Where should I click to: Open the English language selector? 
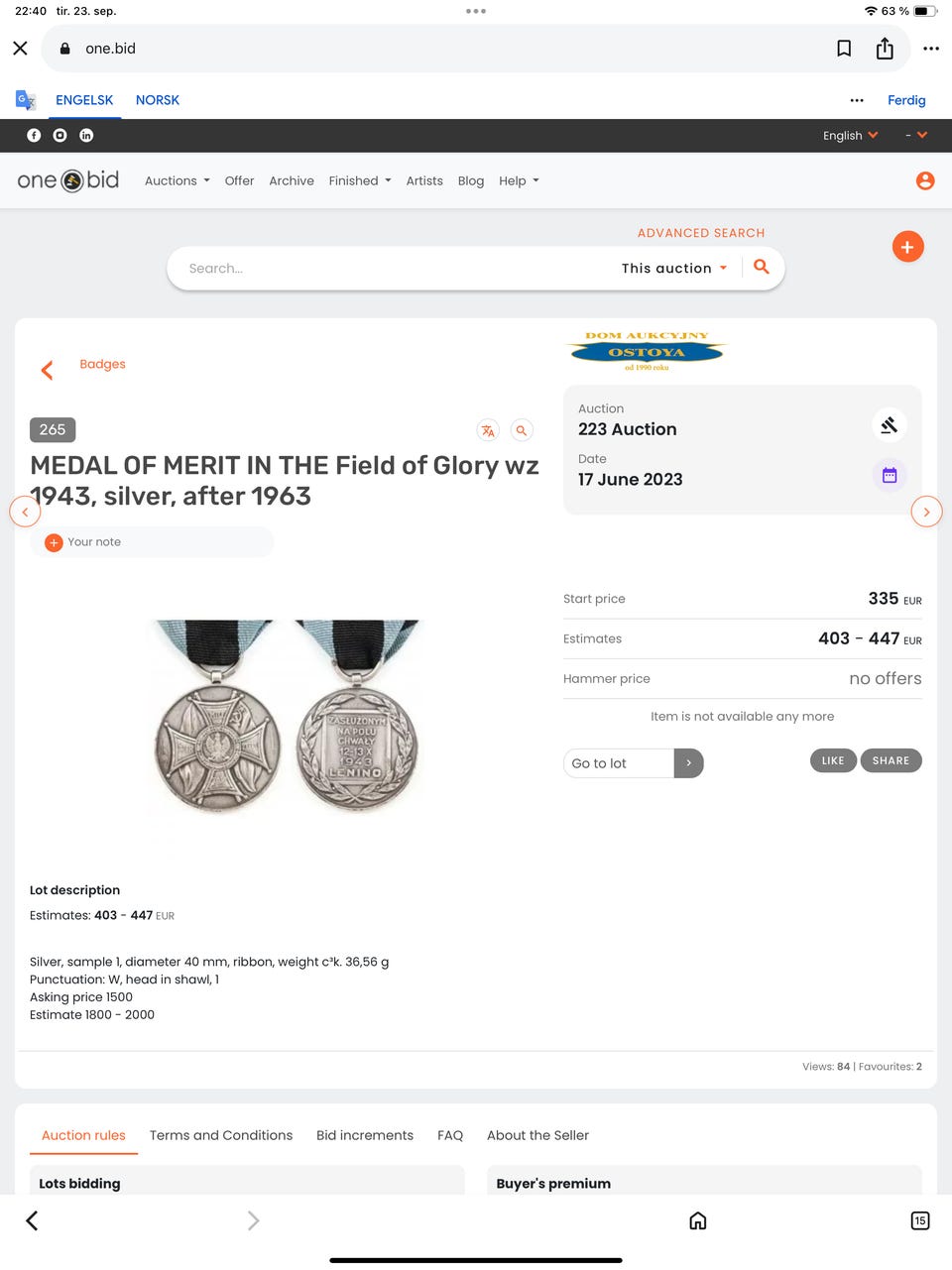click(850, 136)
